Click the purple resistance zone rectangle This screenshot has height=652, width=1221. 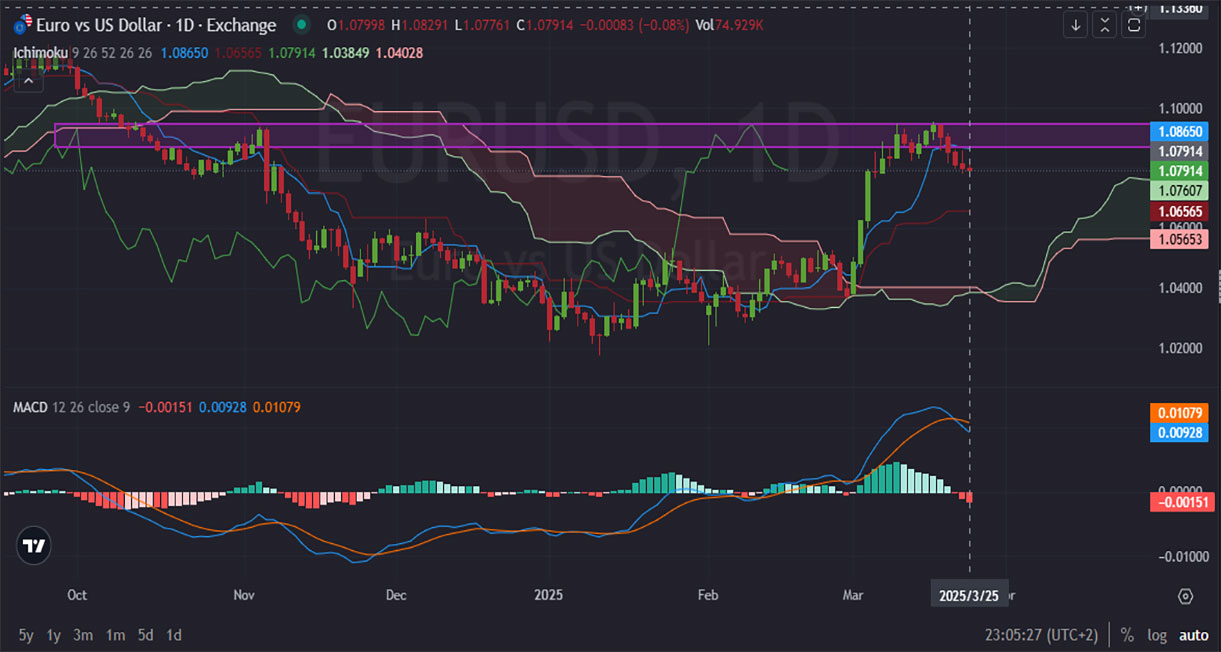click(600, 135)
